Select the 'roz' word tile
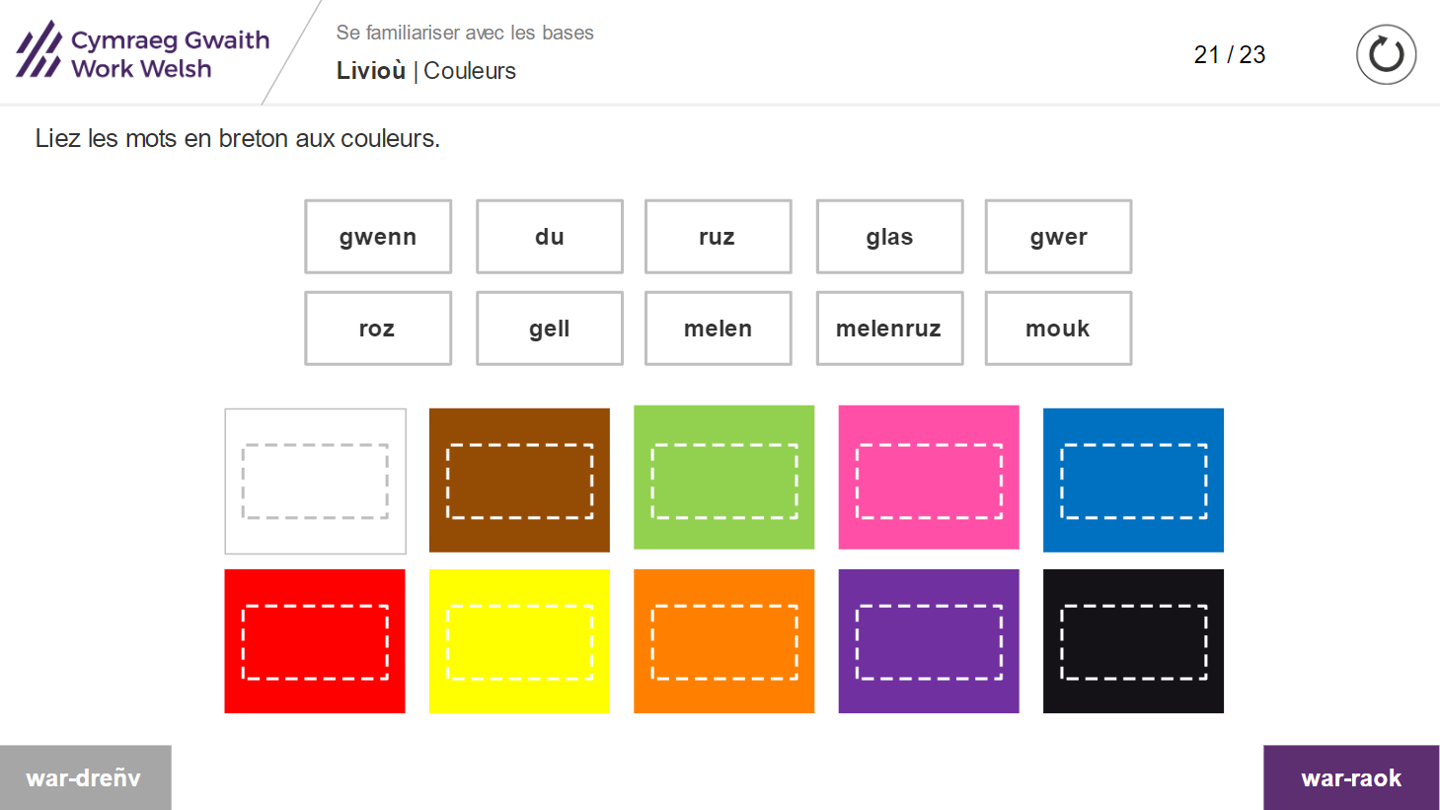Viewport: 1440px width, 810px height. pyautogui.click(x=378, y=328)
